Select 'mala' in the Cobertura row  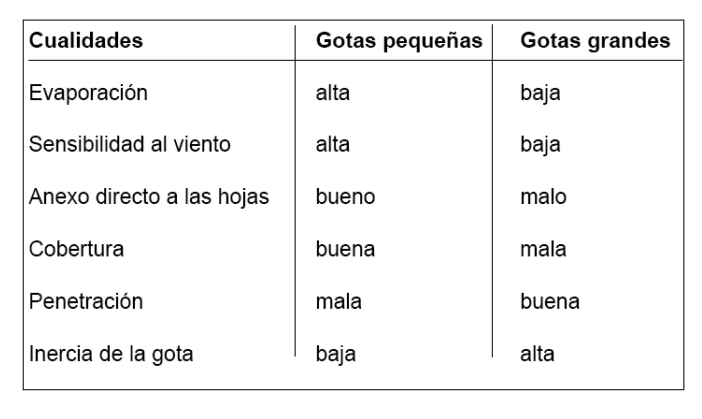click(543, 249)
